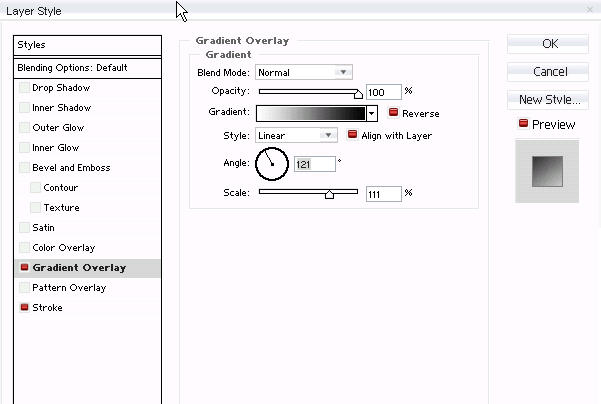The width and height of the screenshot is (601, 404).
Task: Turn on the Satin checkbox
Action: coord(24,228)
